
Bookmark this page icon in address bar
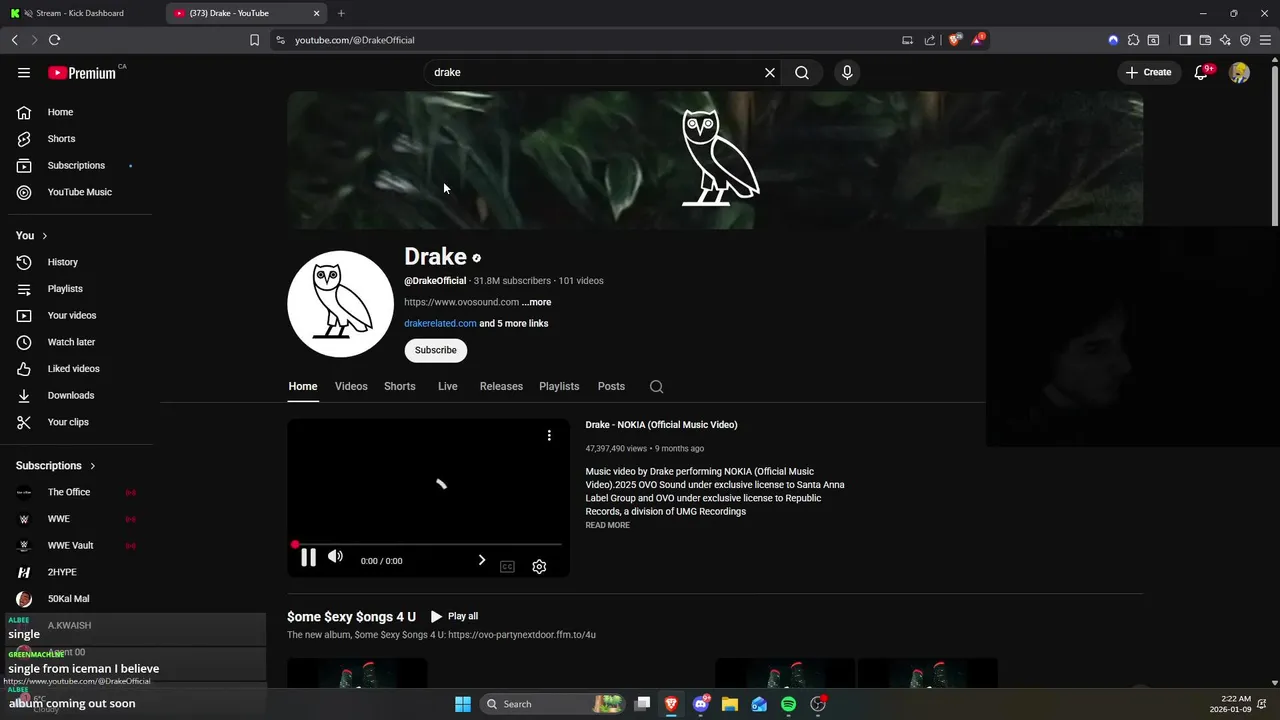pos(254,40)
